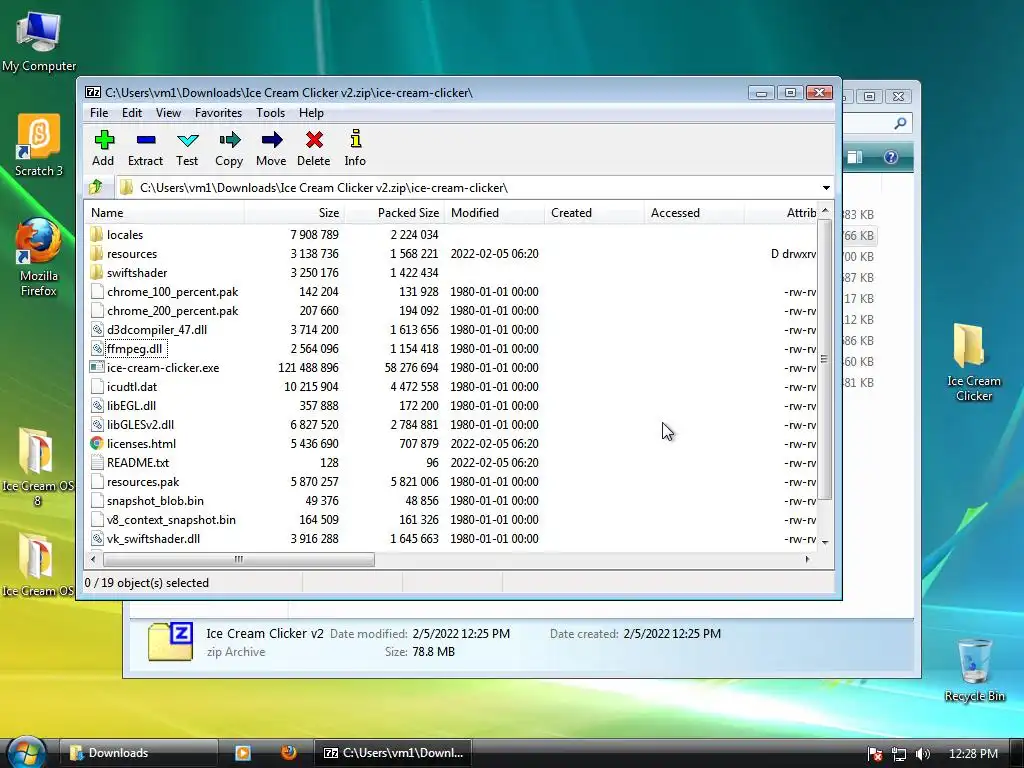Open the View menu
Screen dimensions: 1024x768
pyautogui.click(x=168, y=113)
